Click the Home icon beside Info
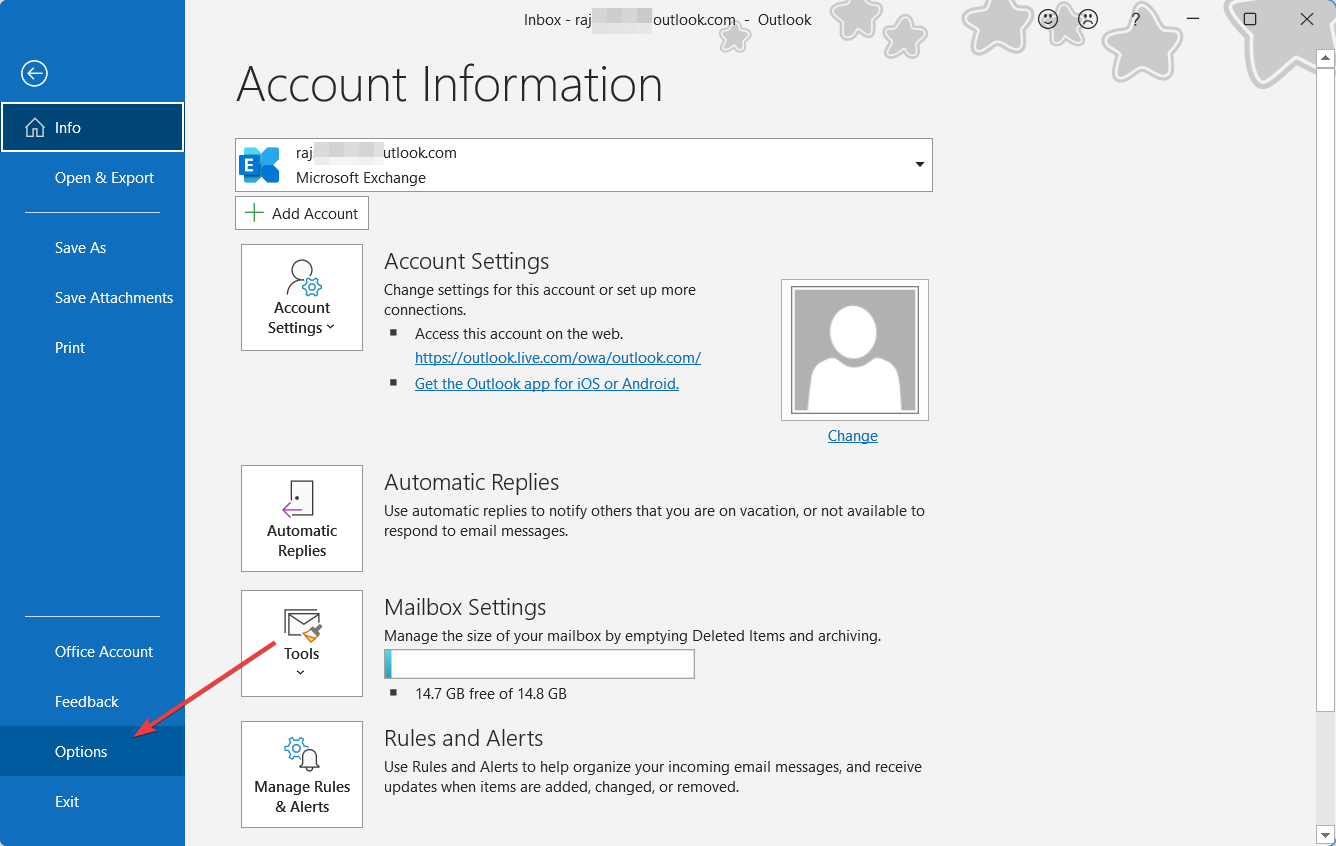The width and height of the screenshot is (1336, 846). click(35, 128)
